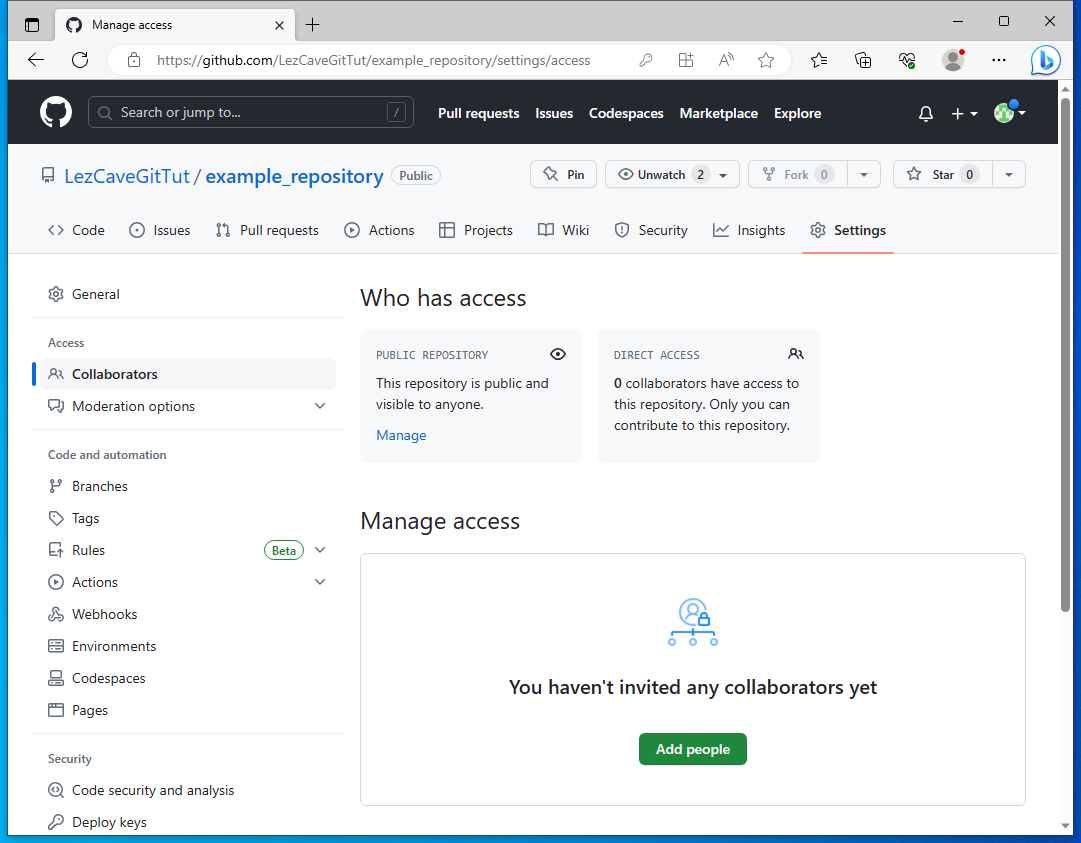Image resolution: width=1081 pixels, height=843 pixels.
Task: Click the Pin repository button
Action: [x=563, y=174]
